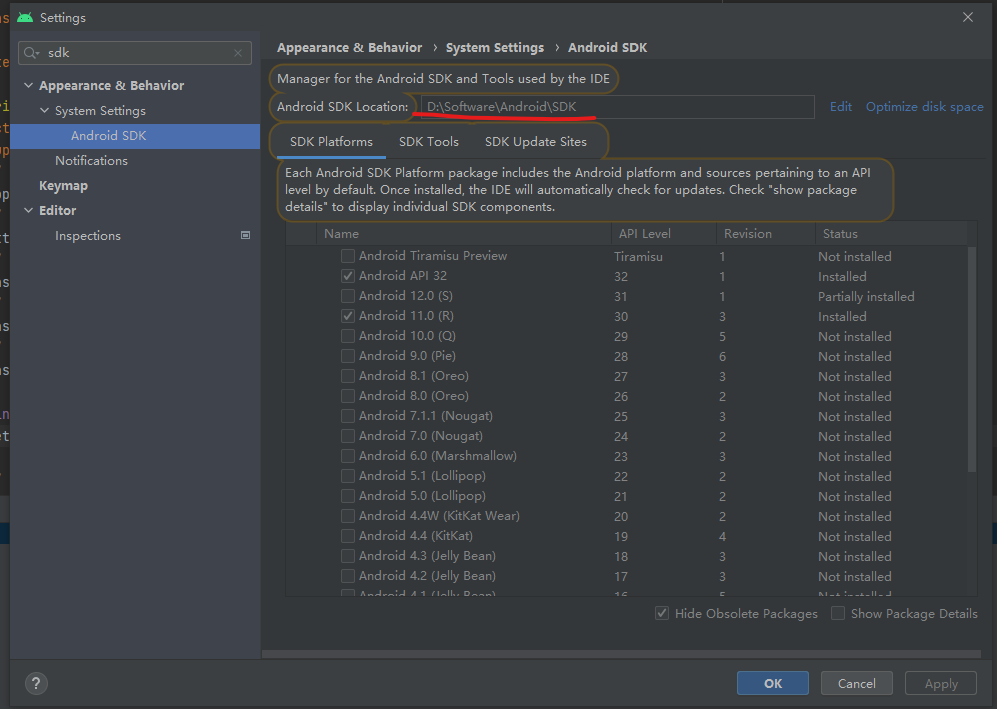Uncheck Android API 32 checkbox
The width and height of the screenshot is (997, 709).
[x=348, y=276]
